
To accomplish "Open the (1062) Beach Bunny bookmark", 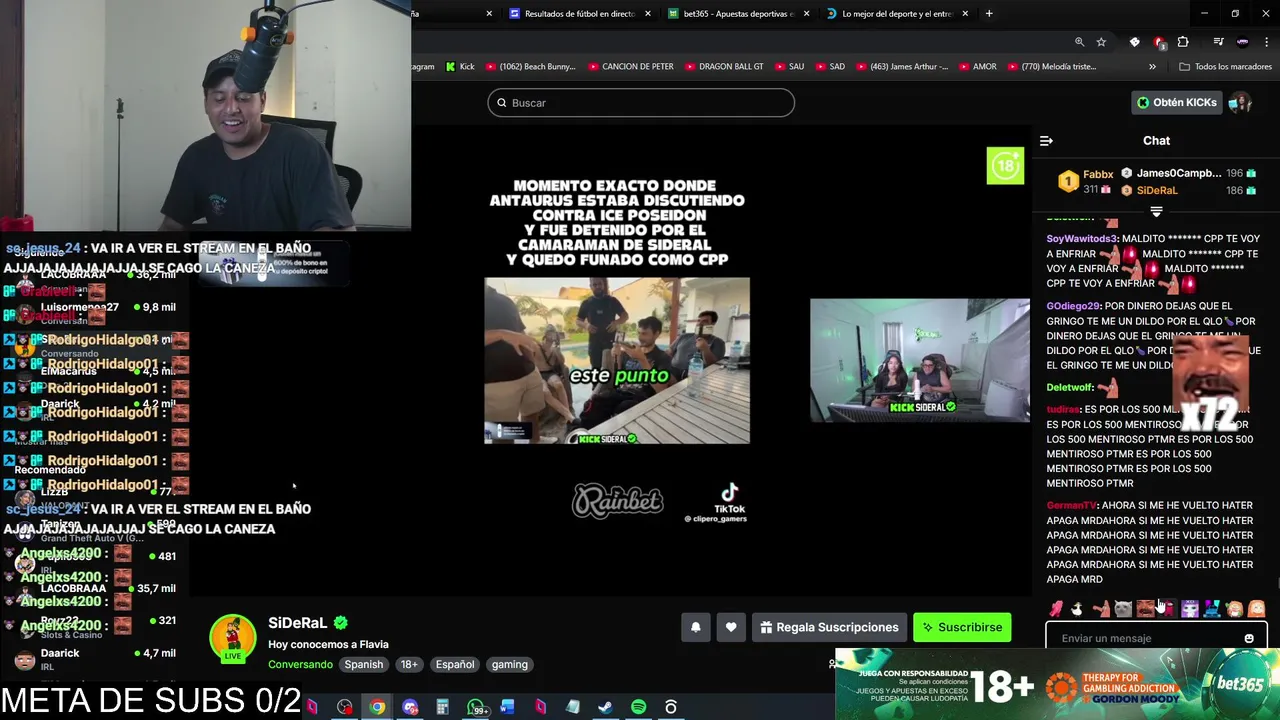I will [x=530, y=67].
